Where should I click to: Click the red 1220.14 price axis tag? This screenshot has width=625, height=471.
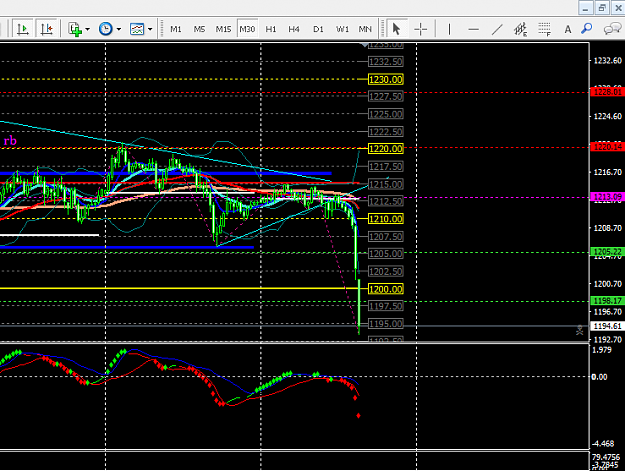[607, 147]
